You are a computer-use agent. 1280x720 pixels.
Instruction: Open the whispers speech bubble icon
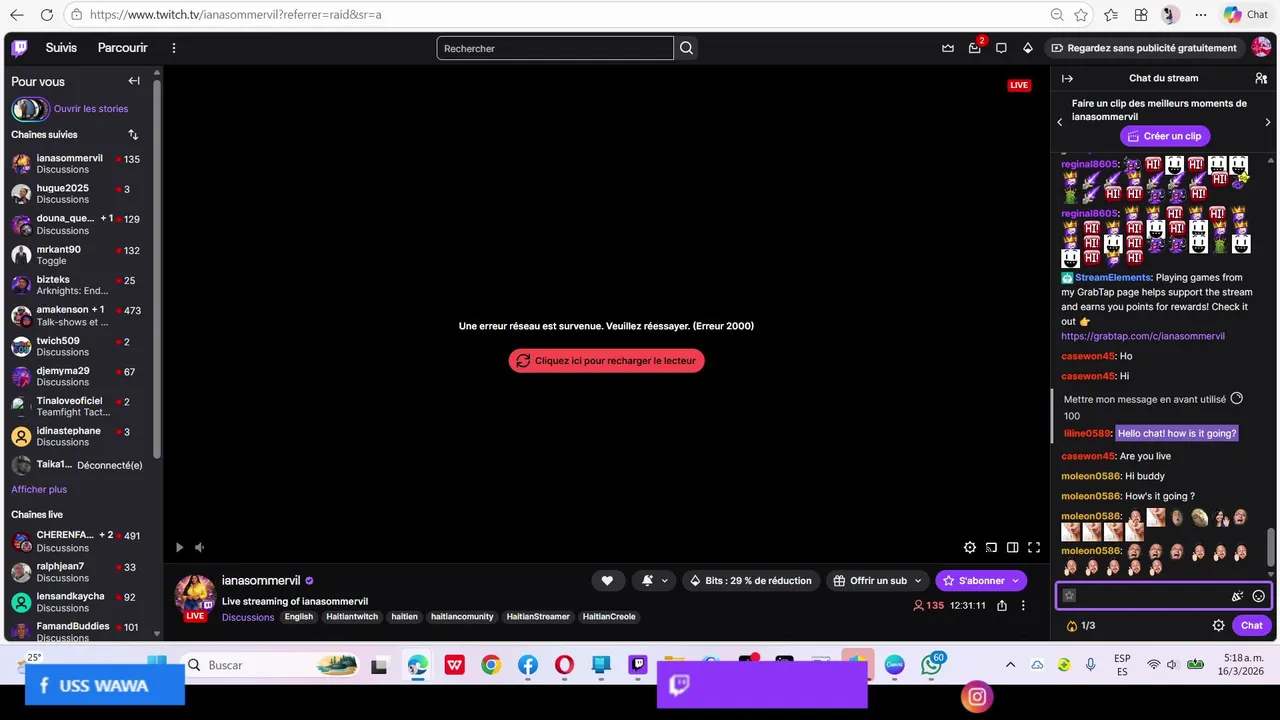pyautogui.click(x=1001, y=48)
